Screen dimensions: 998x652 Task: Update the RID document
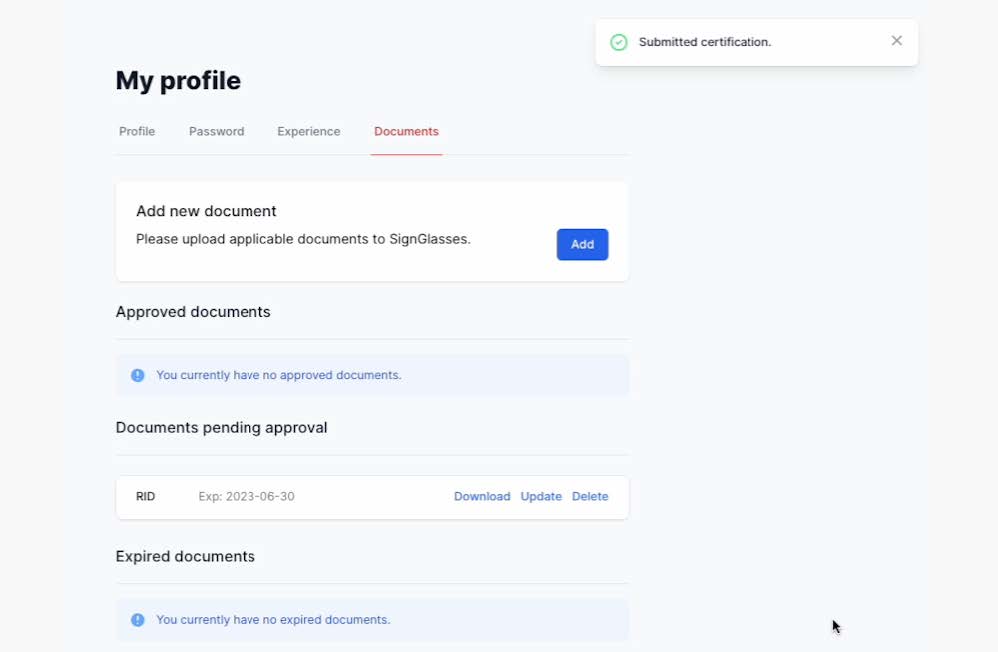click(541, 496)
